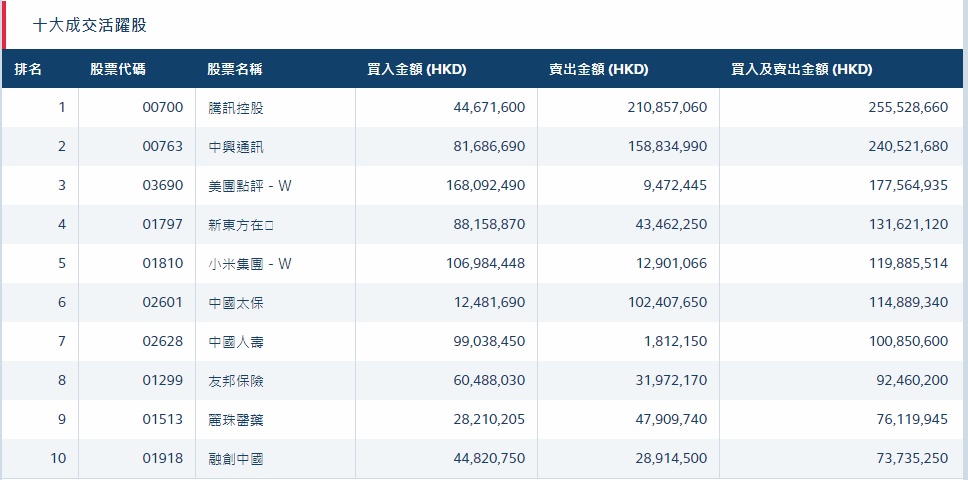Click 美團點評 - W stock name
The image size is (968, 480).
click(x=249, y=185)
